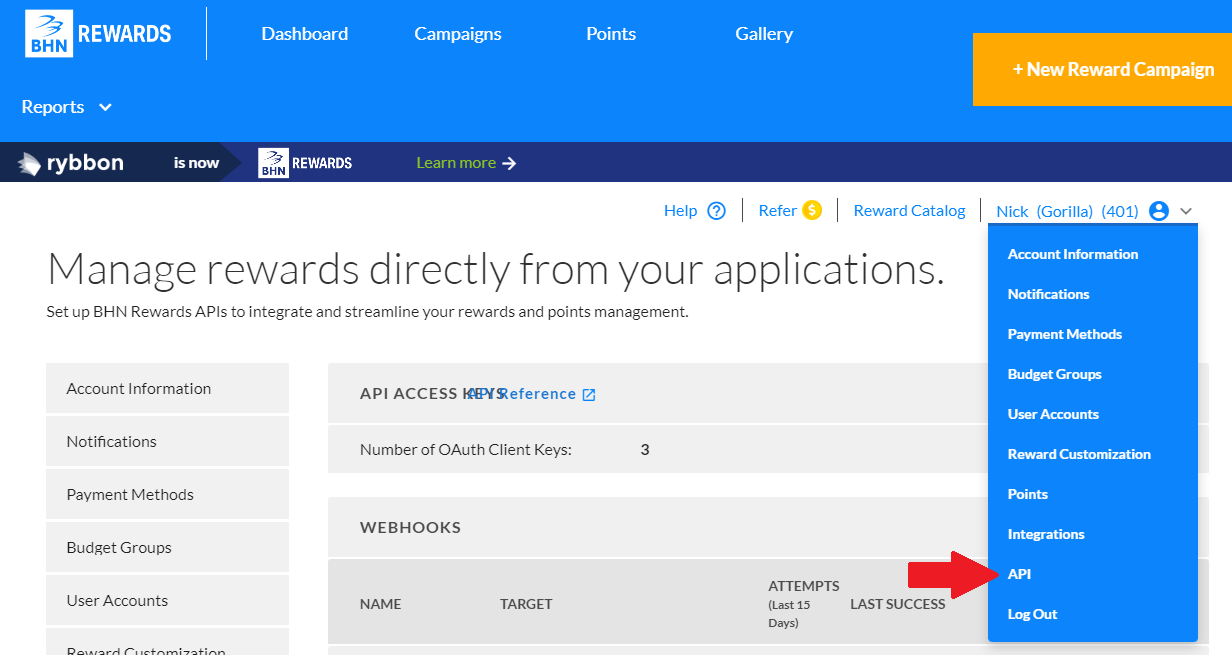
Task: Click the Learn more link
Action: [x=456, y=163]
